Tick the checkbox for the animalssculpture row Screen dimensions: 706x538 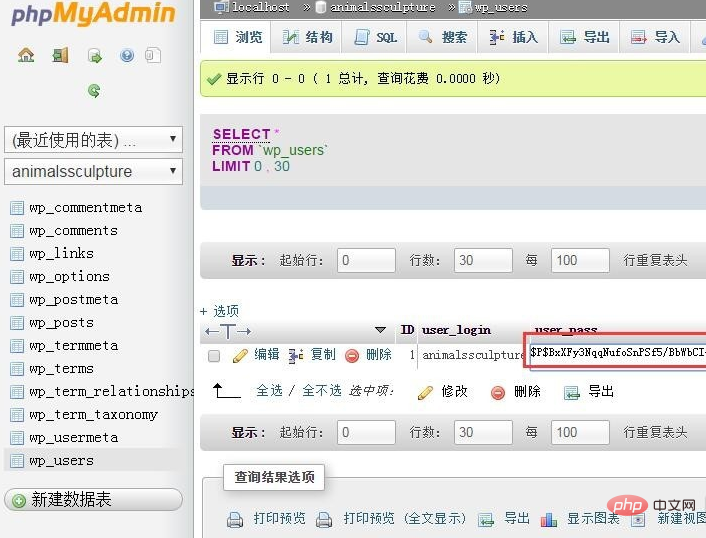(x=214, y=355)
